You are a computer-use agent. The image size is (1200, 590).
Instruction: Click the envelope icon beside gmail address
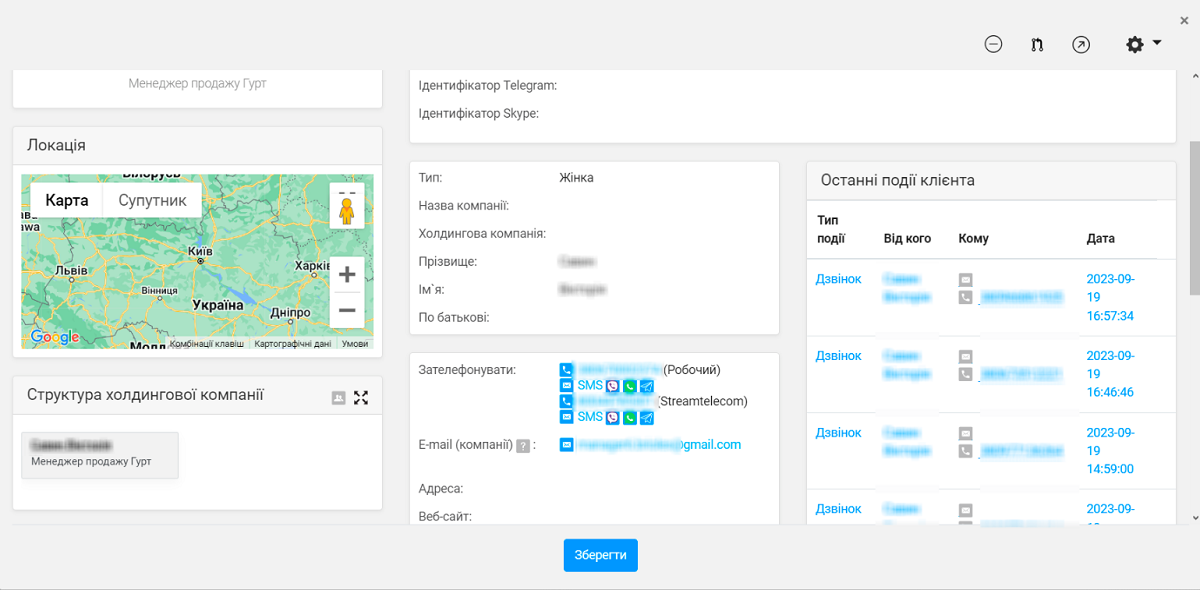[567, 444]
